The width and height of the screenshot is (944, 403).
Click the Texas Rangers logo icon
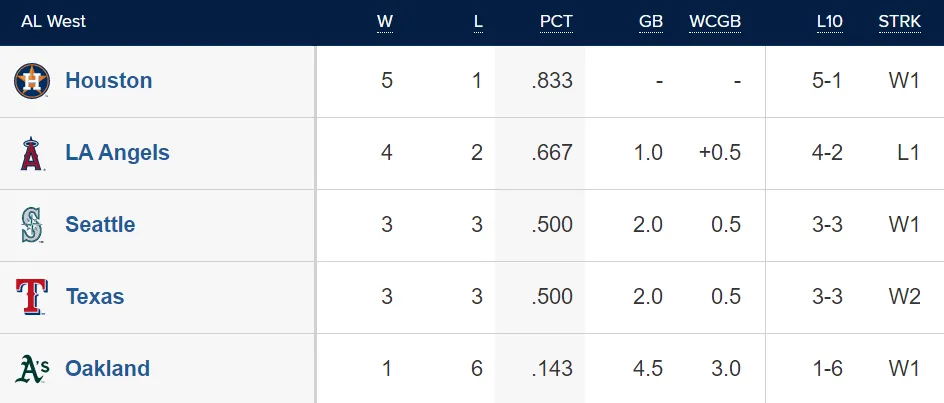pyautogui.click(x=31, y=297)
